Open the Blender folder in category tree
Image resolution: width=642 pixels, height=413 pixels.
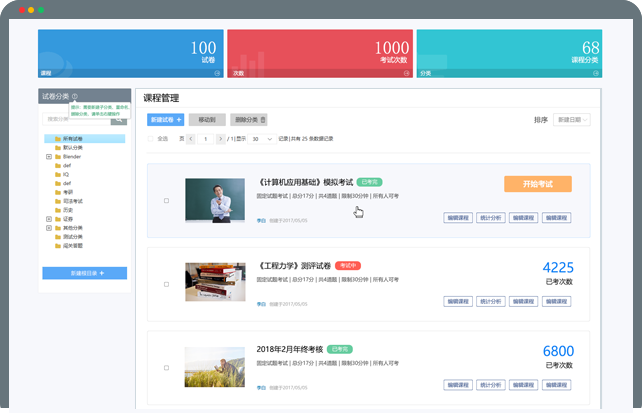tap(72, 156)
